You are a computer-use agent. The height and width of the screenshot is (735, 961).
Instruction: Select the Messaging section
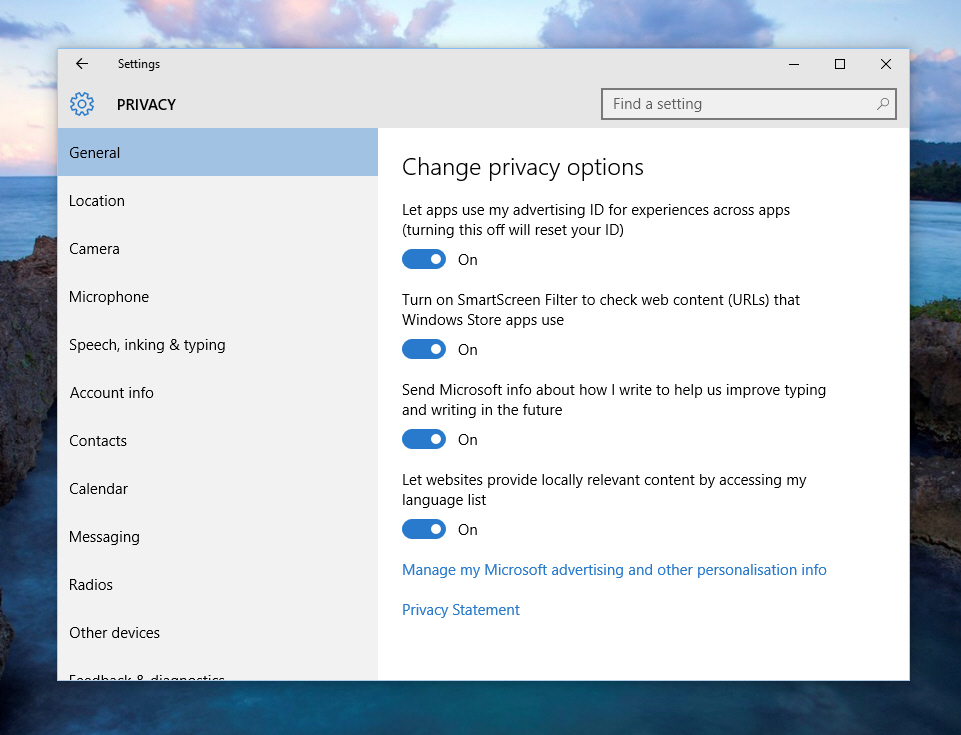click(x=104, y=536)
